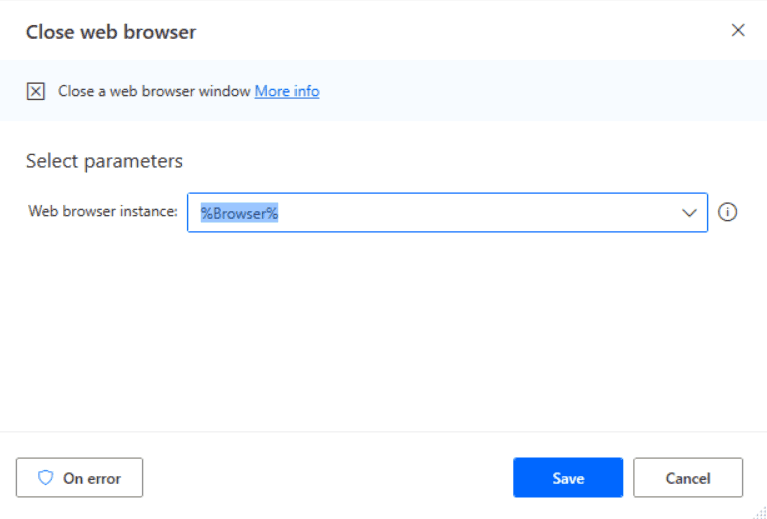Close the dialog using the top-right X
The image size is (767, 519).
tap(738, 30)
